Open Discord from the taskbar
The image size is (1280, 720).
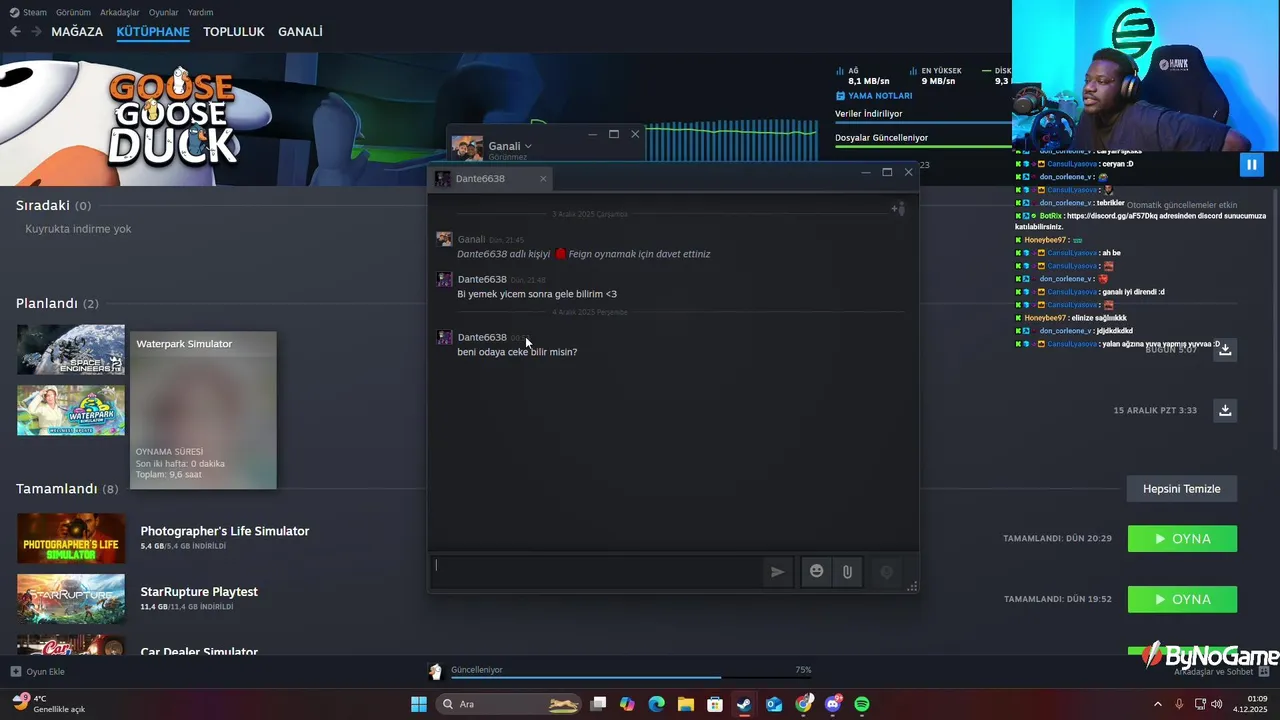tap(833, 704)
